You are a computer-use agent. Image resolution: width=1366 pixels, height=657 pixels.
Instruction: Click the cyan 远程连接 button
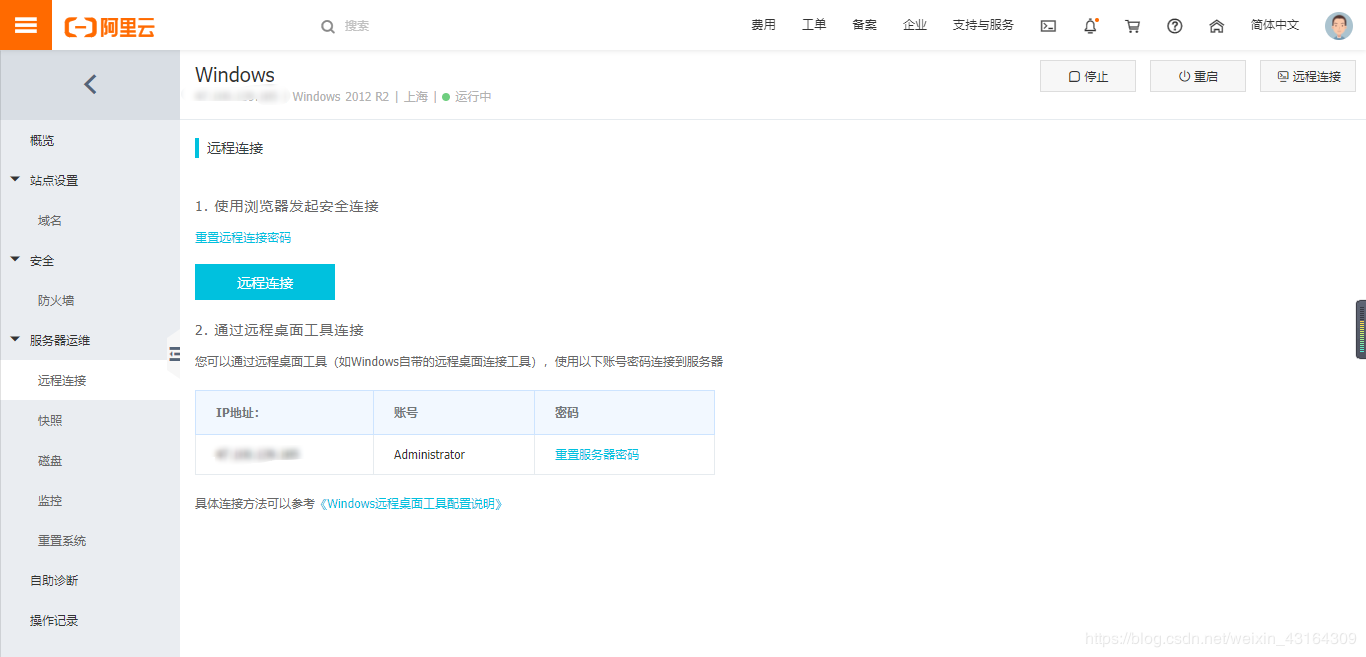264,281
